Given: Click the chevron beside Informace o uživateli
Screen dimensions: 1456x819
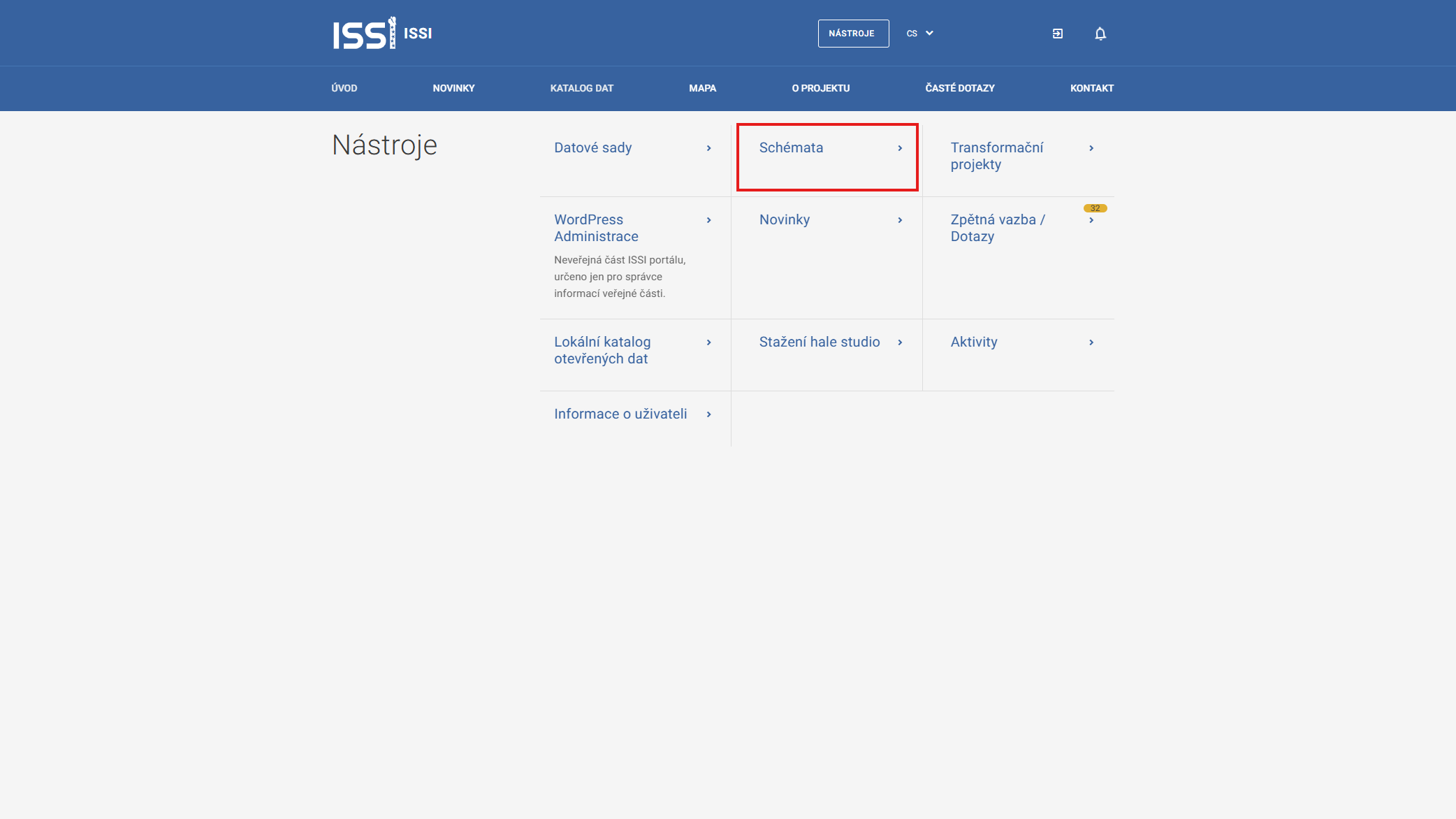Looking at the screenshot, I should [x=708, y=414].
